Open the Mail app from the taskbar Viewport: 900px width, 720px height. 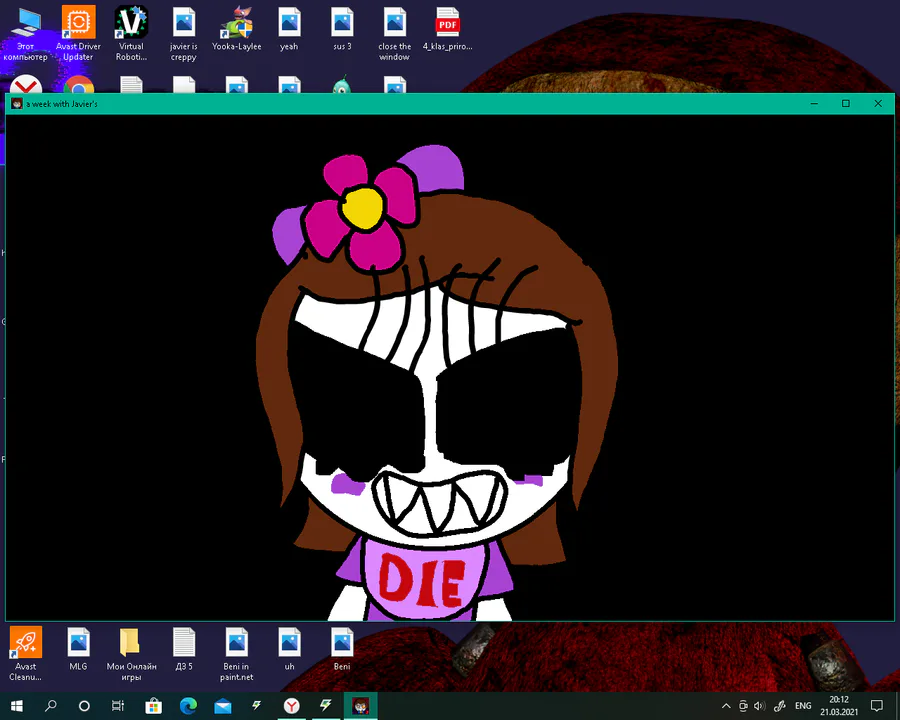(x=223, y=706)
